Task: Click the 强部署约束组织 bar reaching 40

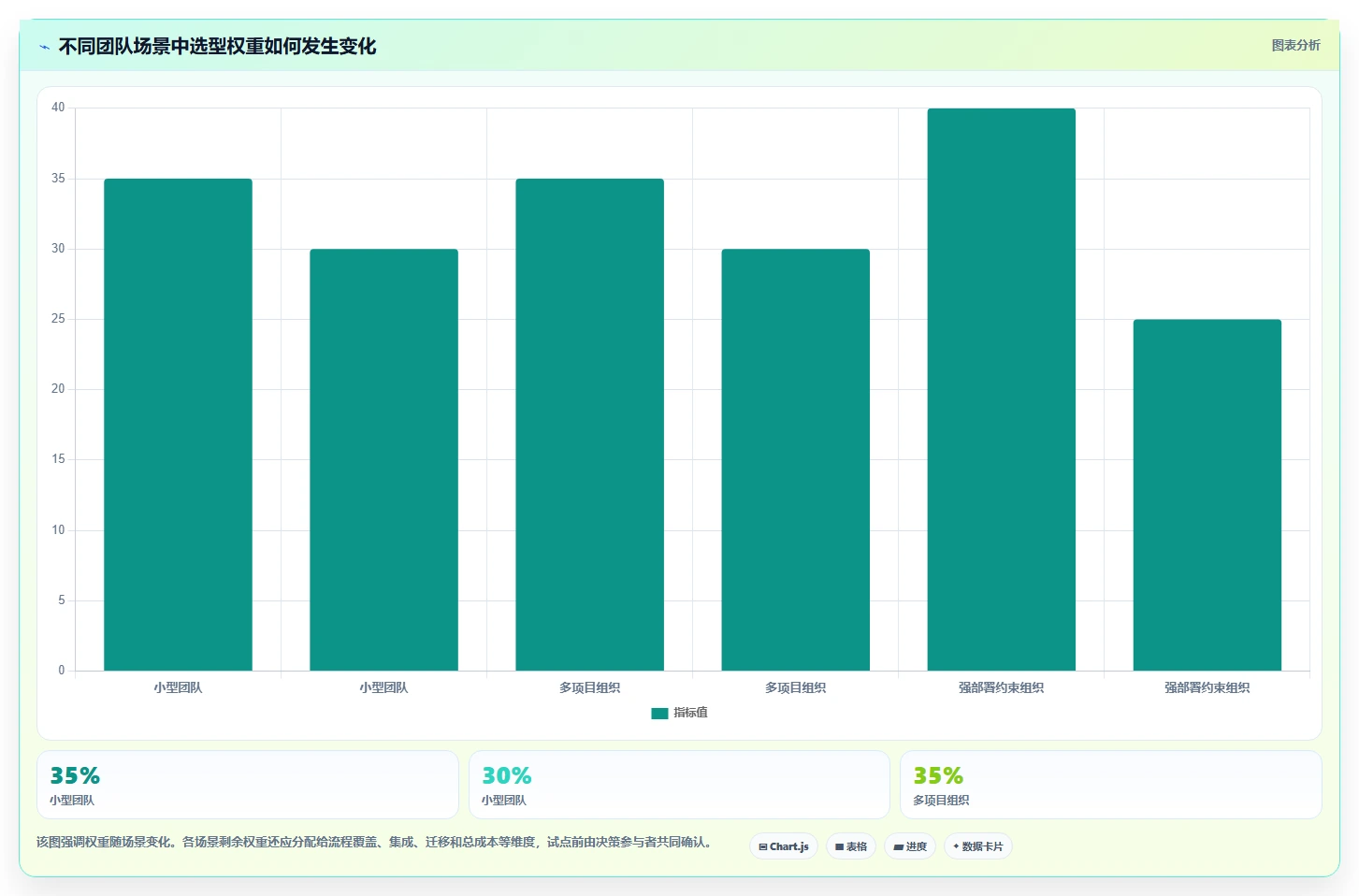Action: coord(1001,389)
